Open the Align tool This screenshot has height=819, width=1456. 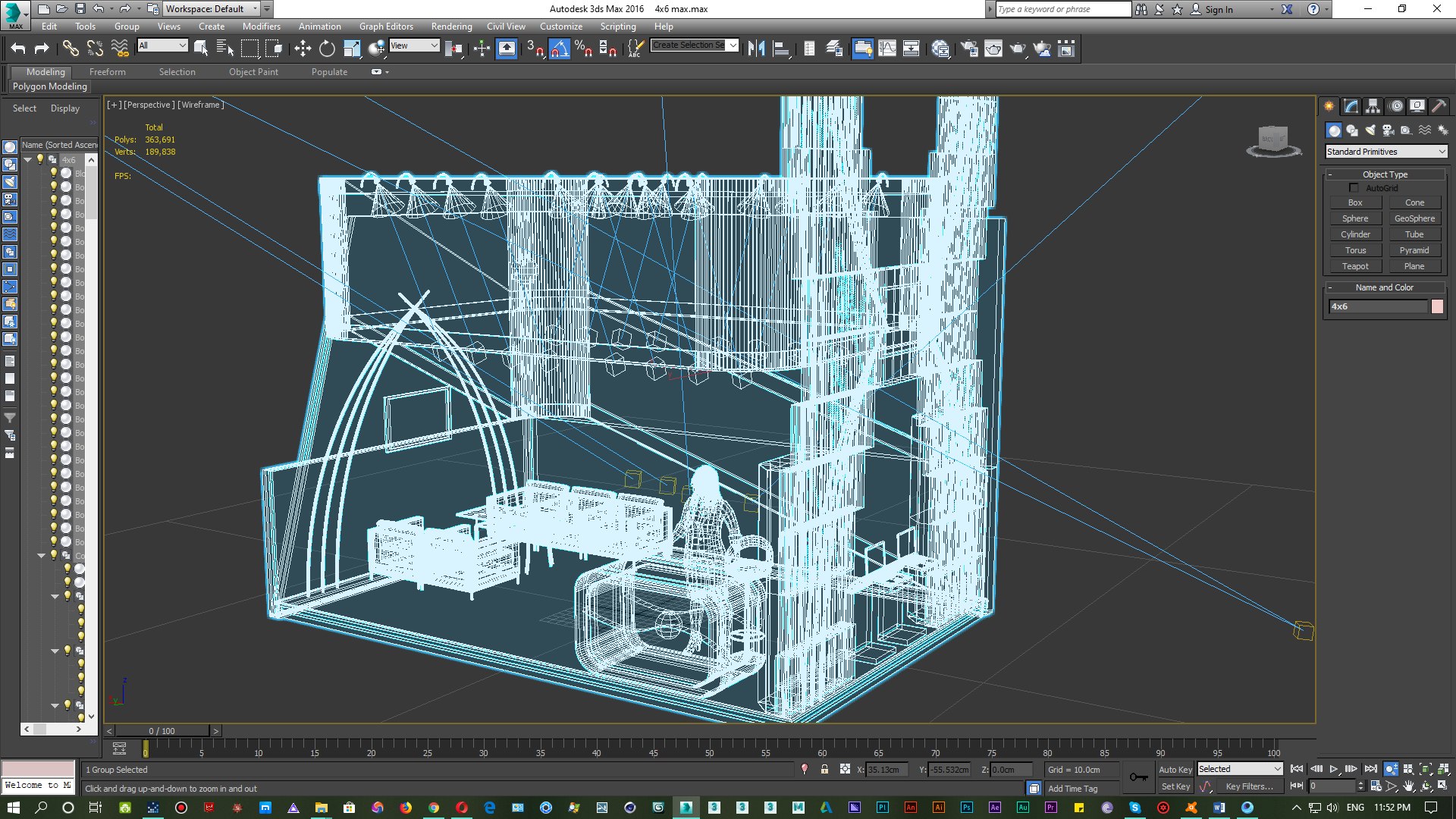(781, 49)
